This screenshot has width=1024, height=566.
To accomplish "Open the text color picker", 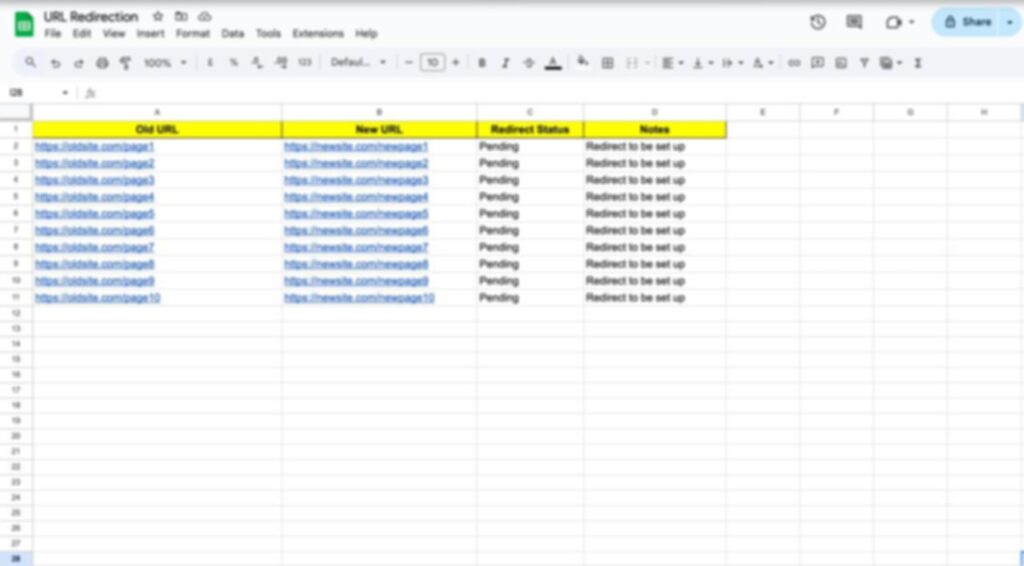I will coord(553,63).
